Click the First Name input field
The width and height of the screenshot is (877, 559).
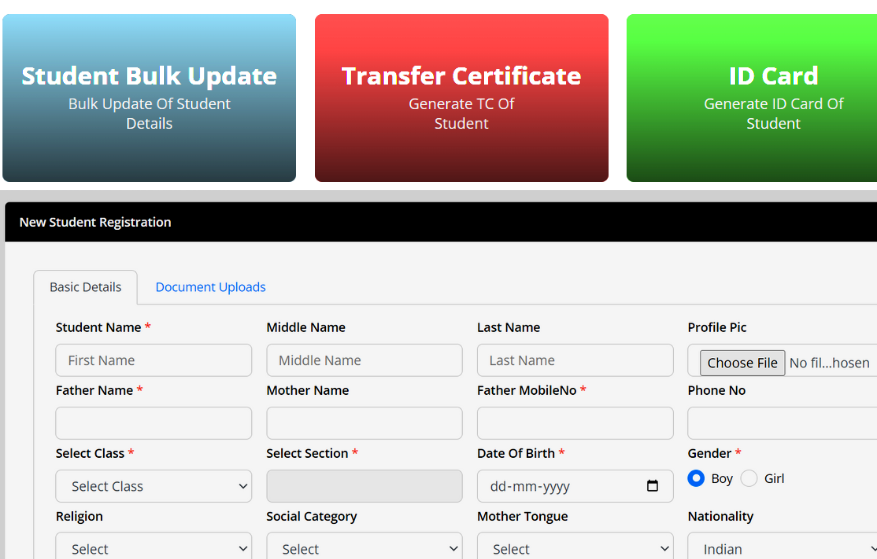click(153, 360)
